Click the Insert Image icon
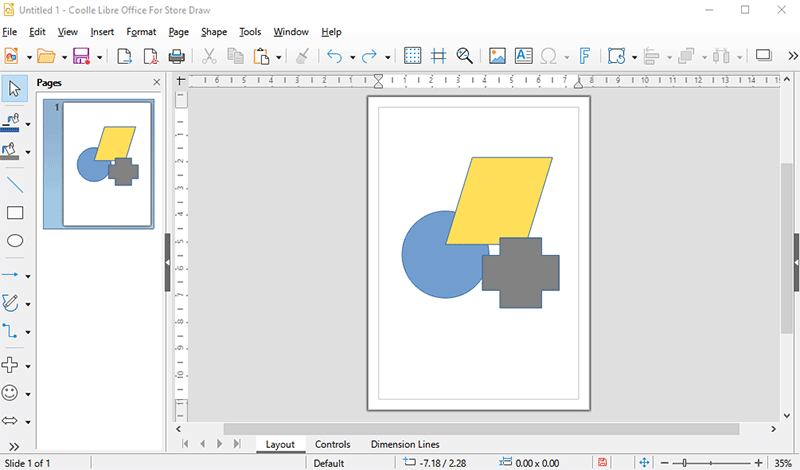The width and height of the screenshot is (800, 470). click(x=497, y=56)
